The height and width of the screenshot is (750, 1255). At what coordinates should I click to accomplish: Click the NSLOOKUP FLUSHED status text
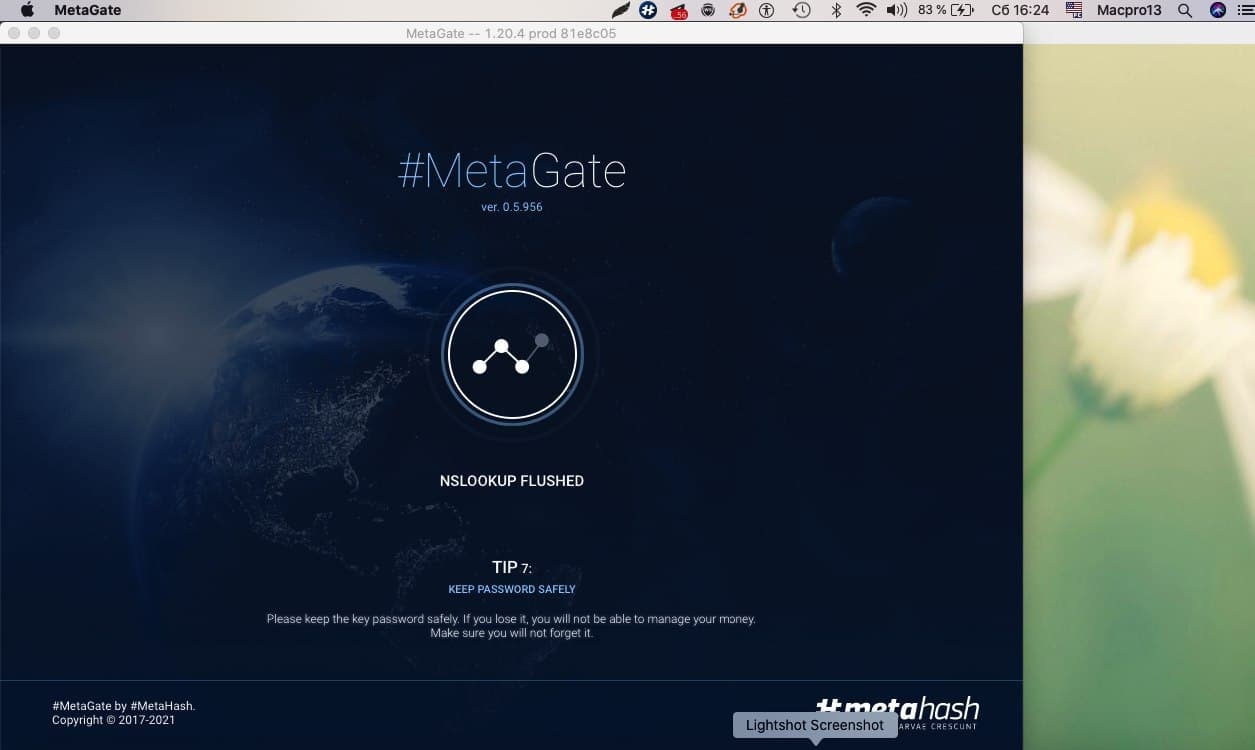512,481
